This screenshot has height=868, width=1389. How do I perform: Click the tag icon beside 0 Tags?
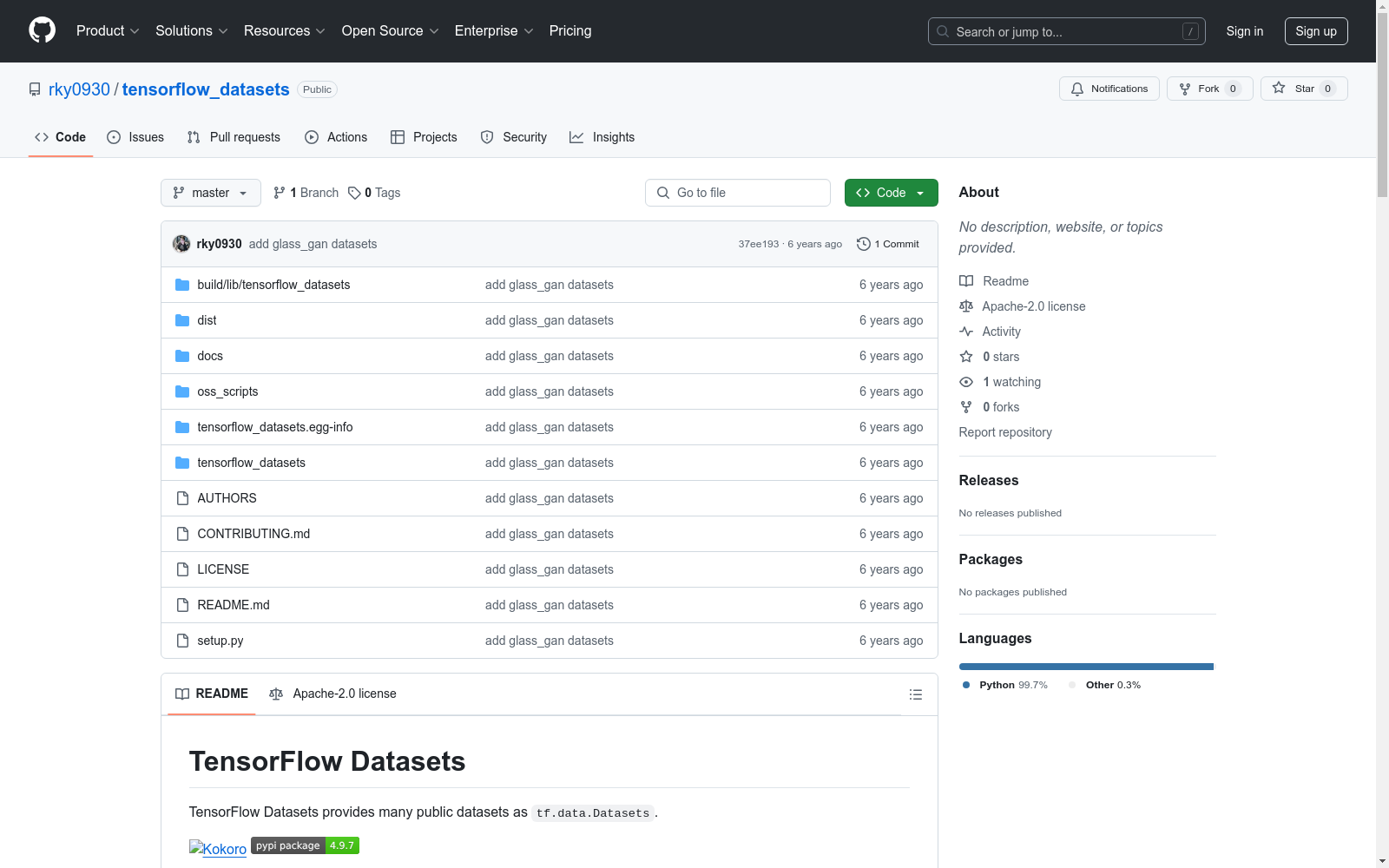[354, 193]
